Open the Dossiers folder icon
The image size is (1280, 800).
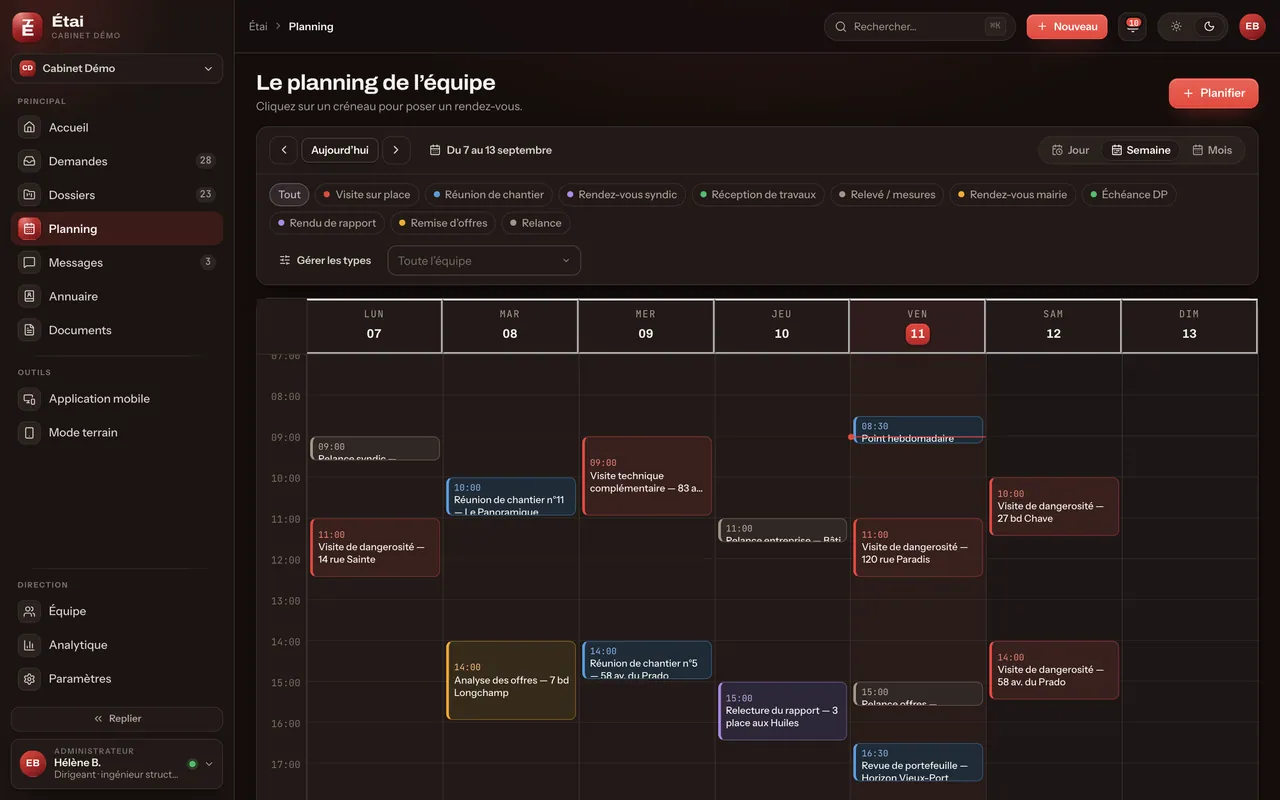click(x=29, y=195)
